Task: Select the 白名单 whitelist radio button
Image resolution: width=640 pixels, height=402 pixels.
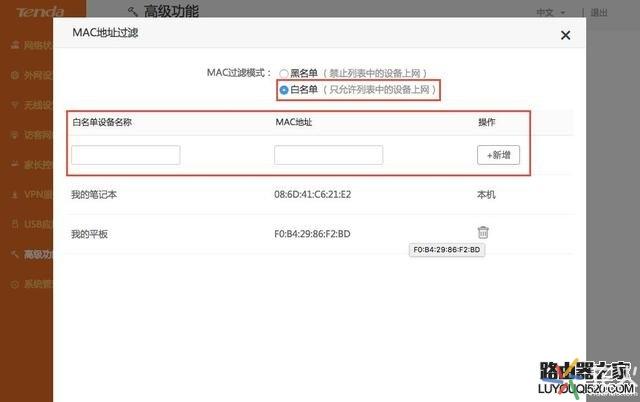Action: [x=284, y=90]
